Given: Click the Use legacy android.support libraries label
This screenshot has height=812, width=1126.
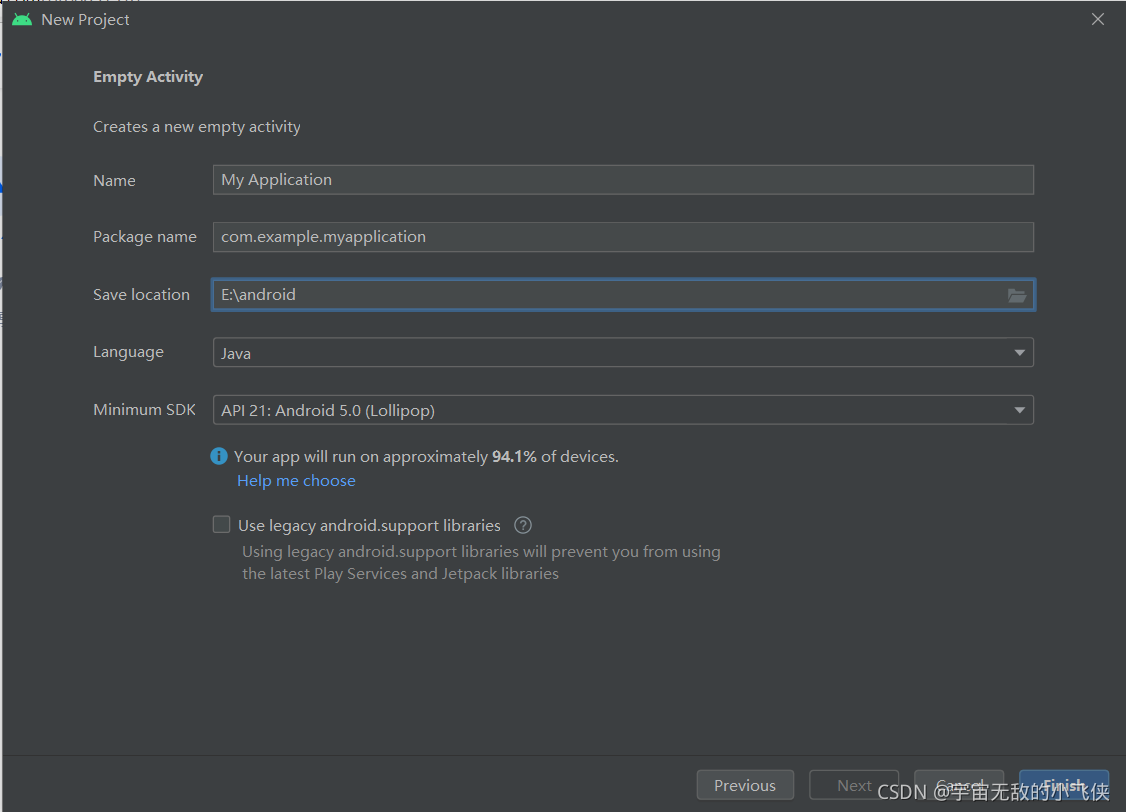Looking at the screenshot, I should (369, 526).
